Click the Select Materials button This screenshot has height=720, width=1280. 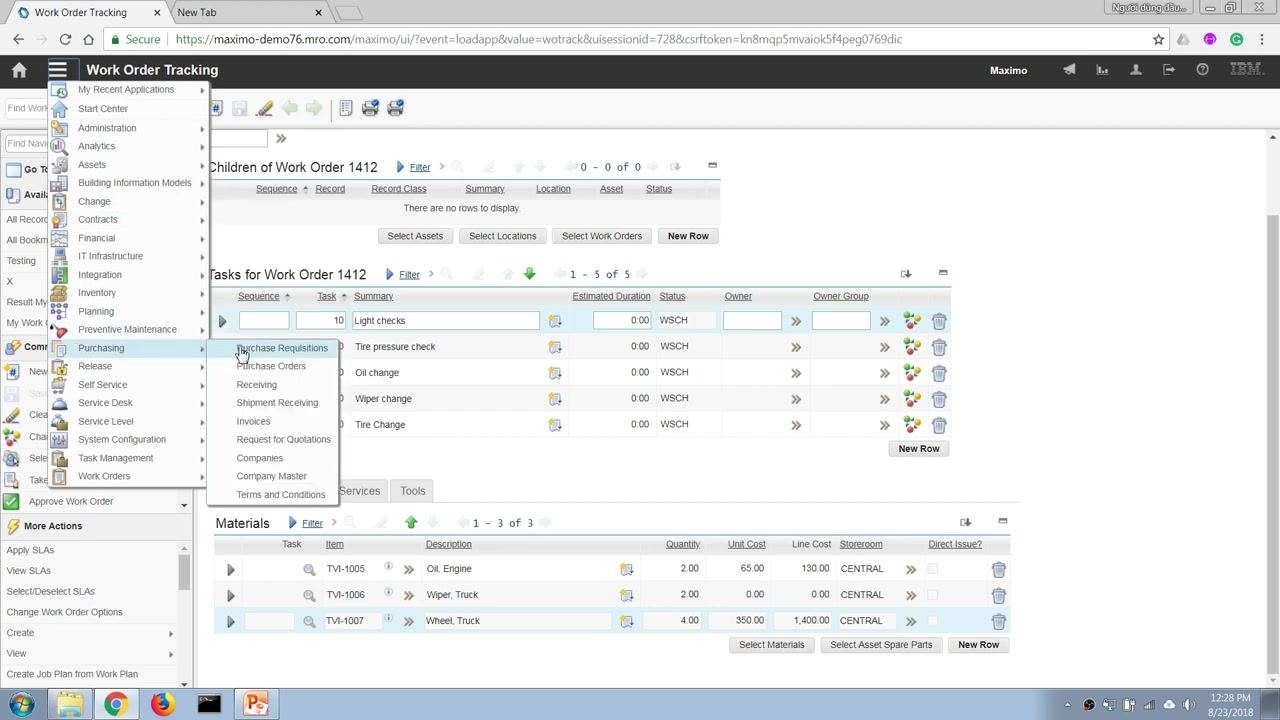(772, 645)
